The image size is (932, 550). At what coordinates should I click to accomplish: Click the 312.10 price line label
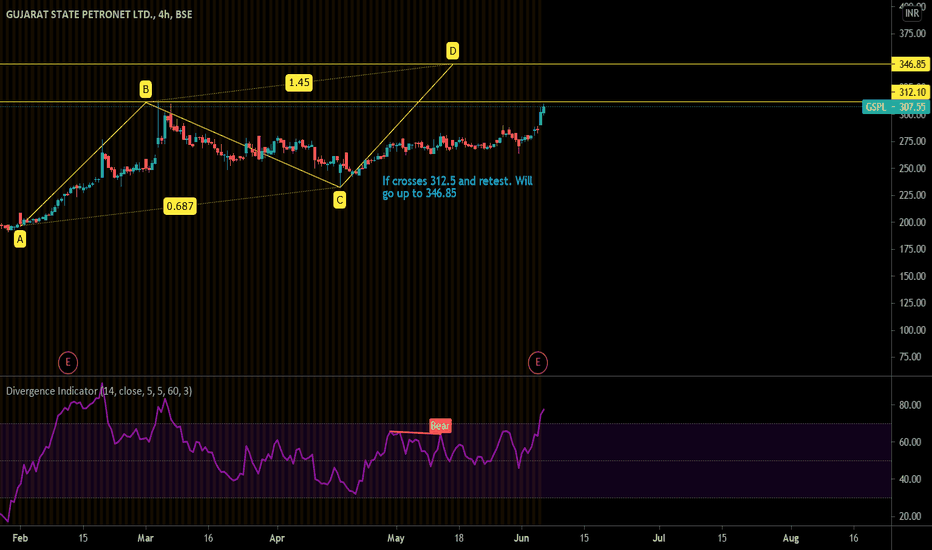click(x=912, y=92)
